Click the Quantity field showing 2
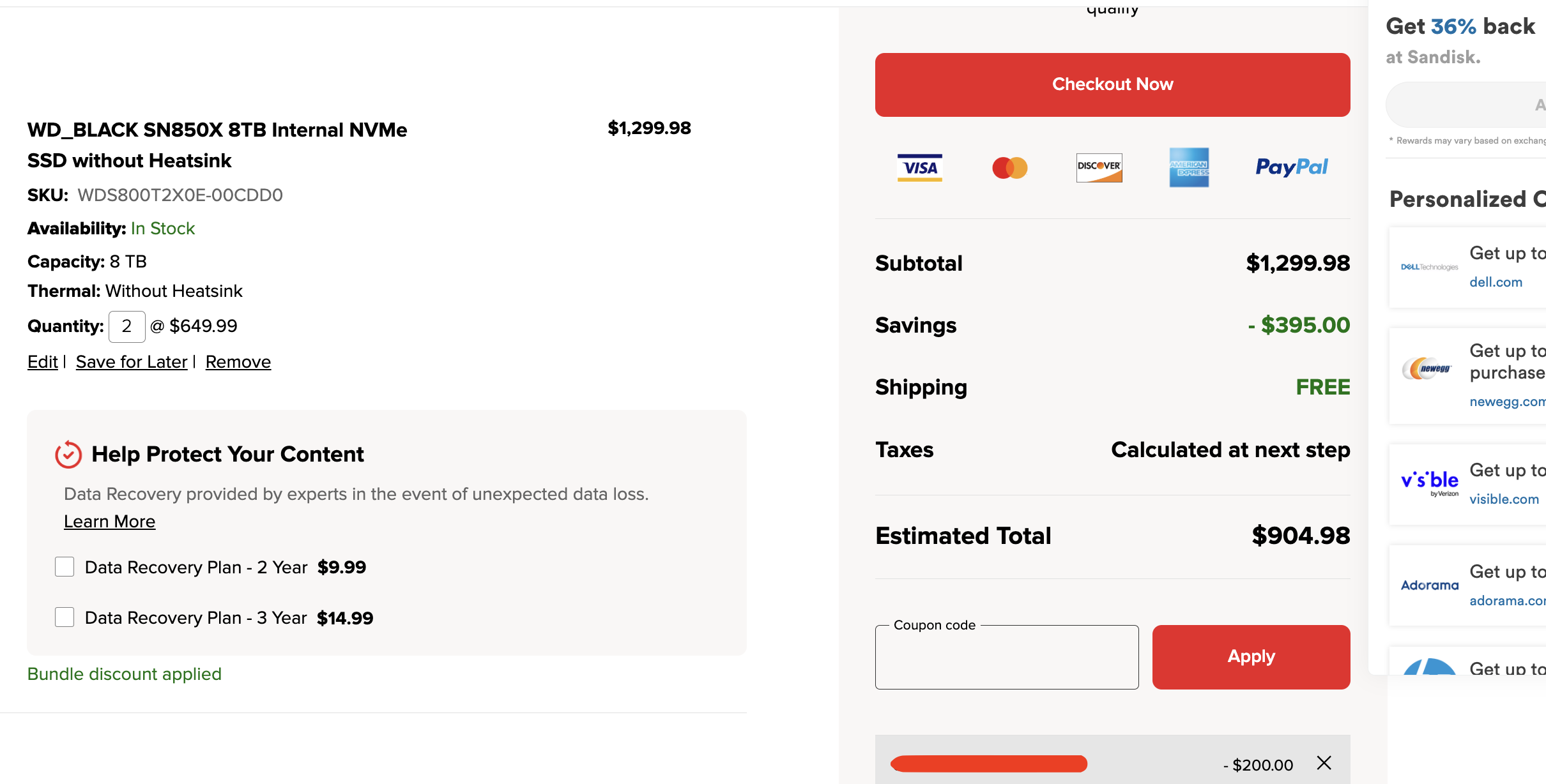 pos(127,326)
